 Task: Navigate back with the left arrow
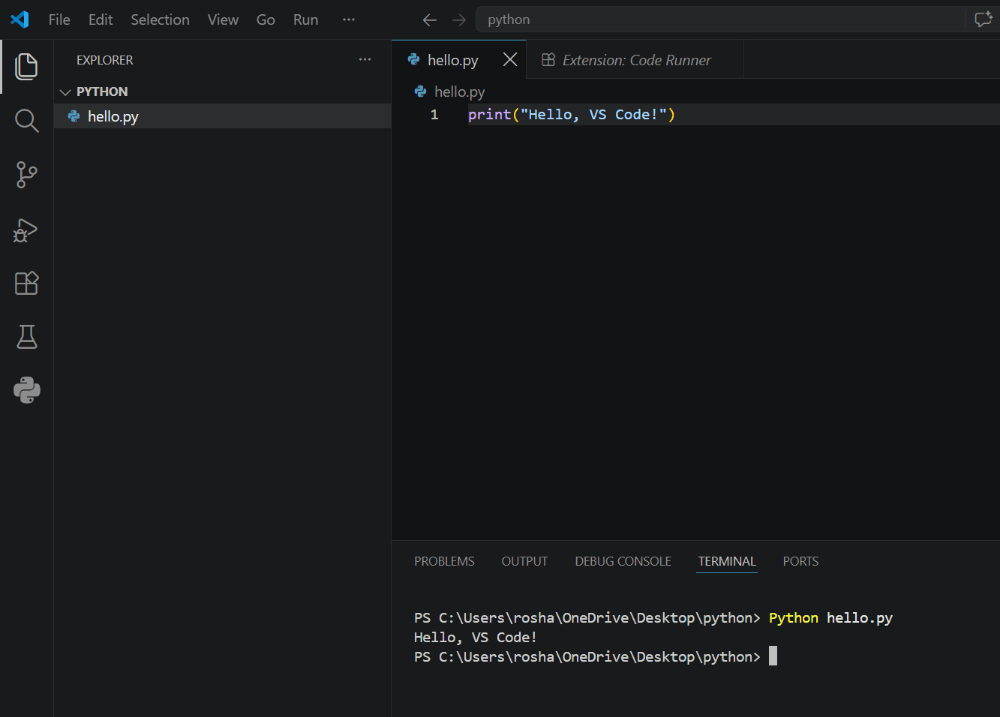[429, 20]
